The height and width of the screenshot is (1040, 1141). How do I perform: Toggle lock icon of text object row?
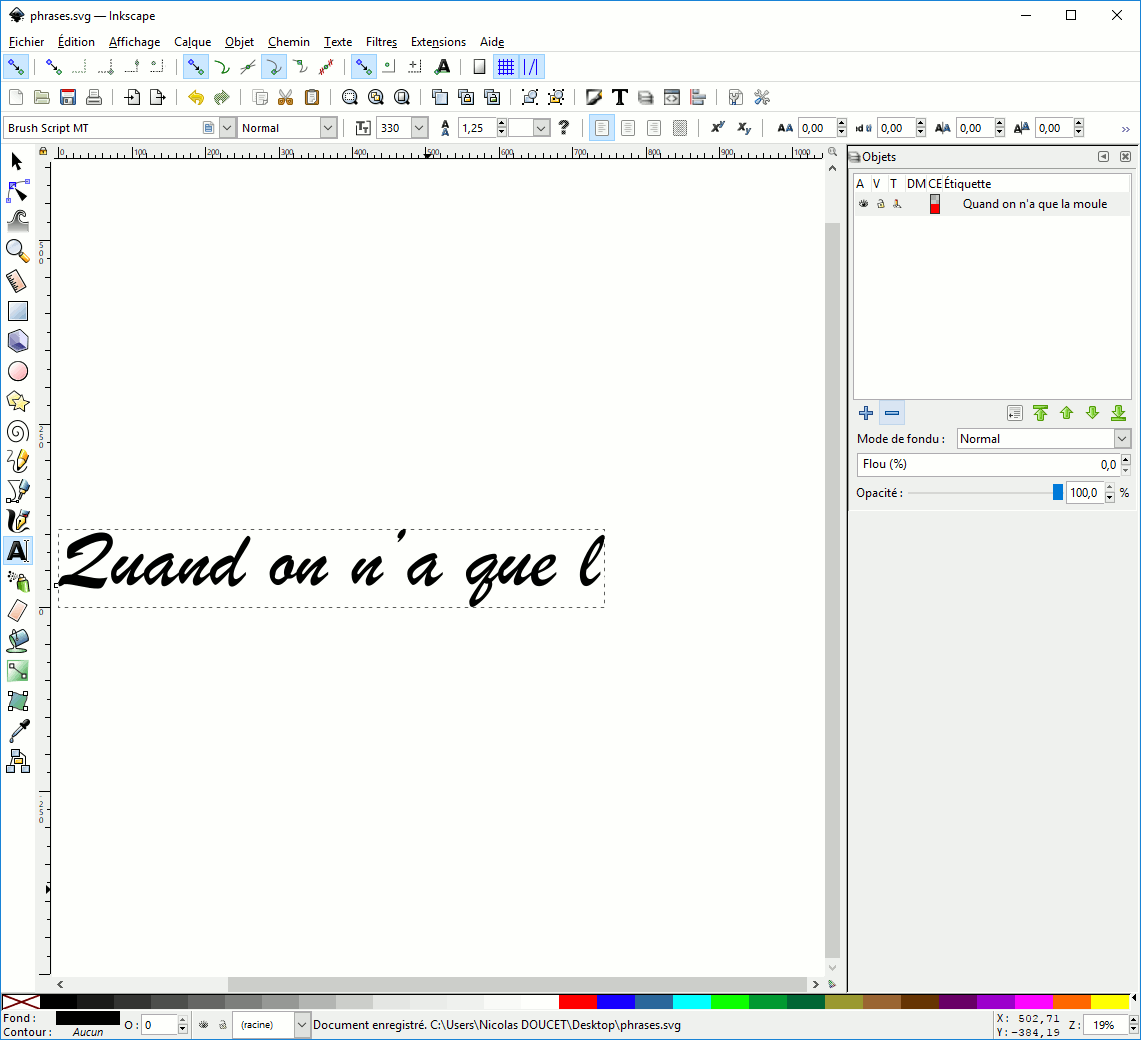tap(880, 204)
